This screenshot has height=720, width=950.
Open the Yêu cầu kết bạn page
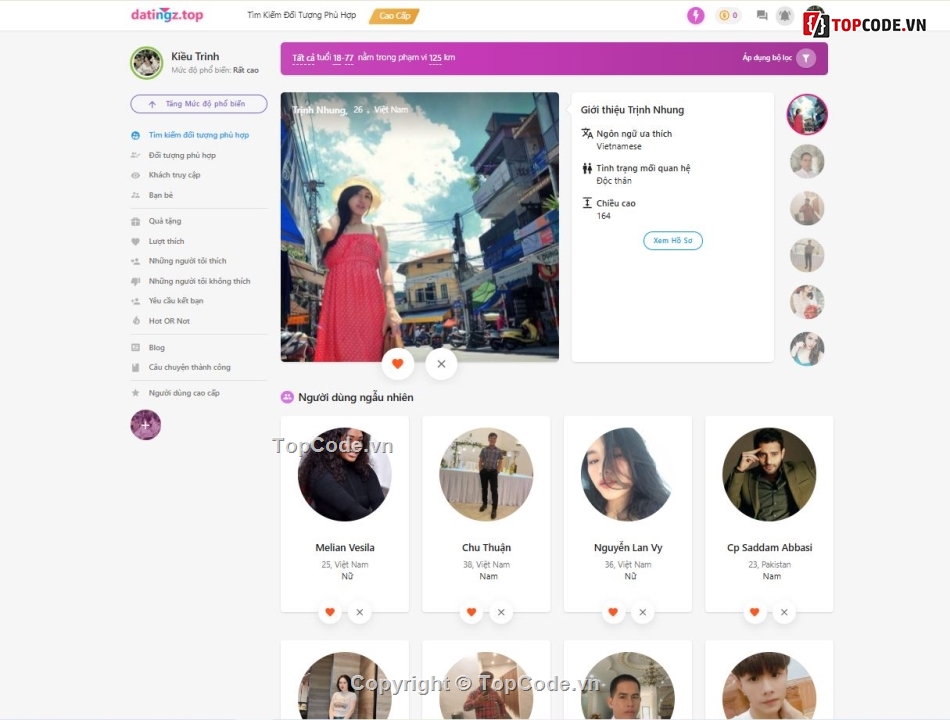point(176,301)
